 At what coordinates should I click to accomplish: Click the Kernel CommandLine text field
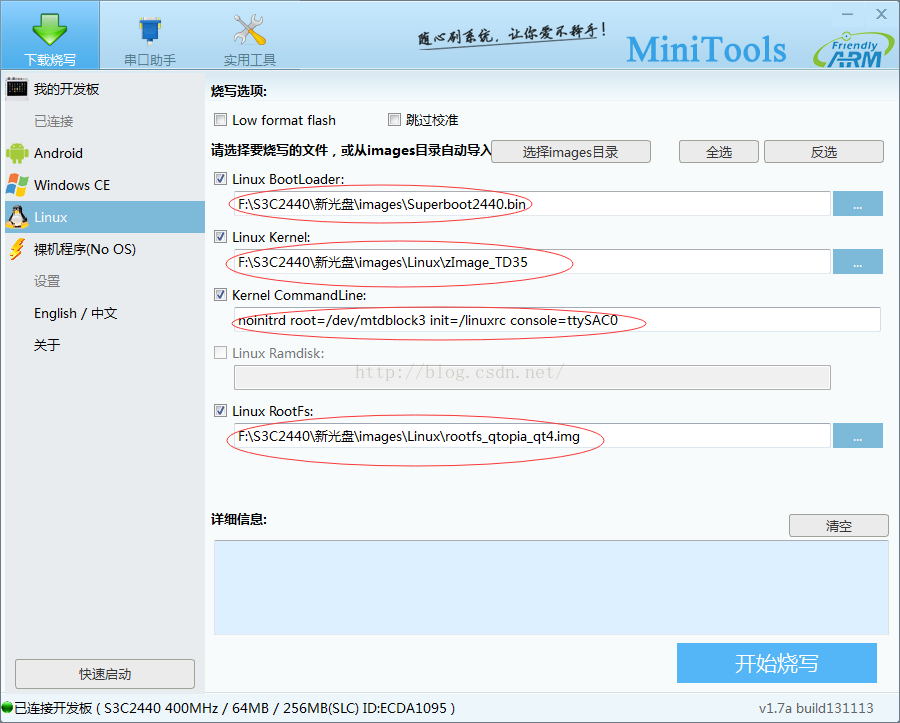coord(557,320)
